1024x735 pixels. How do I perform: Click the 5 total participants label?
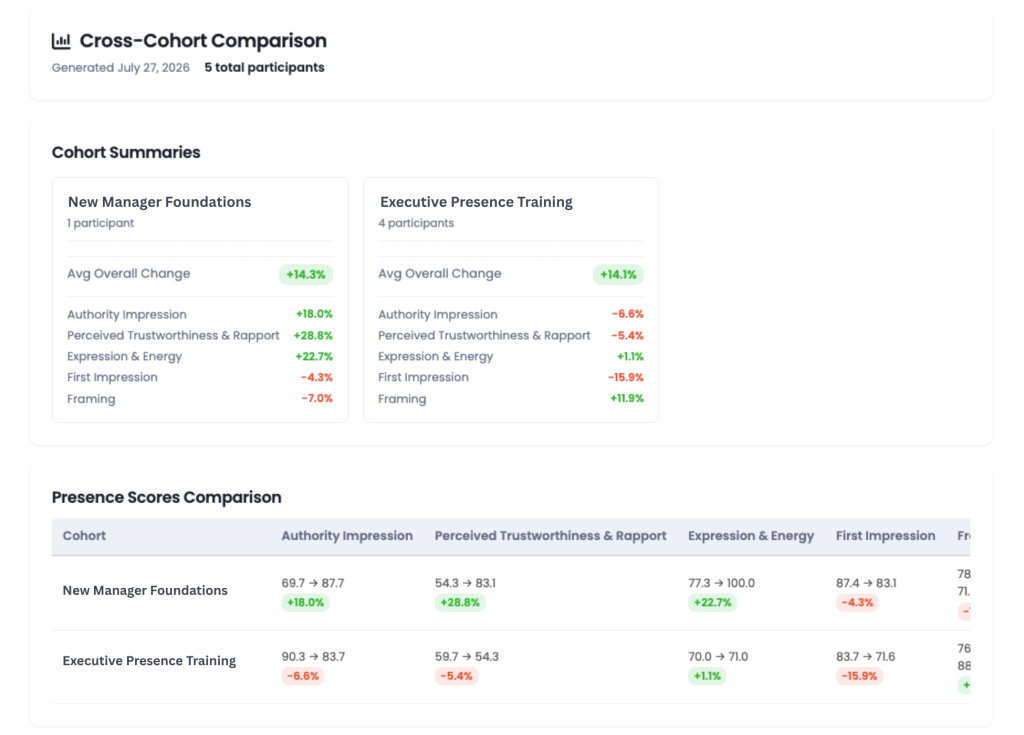[264, 67]
